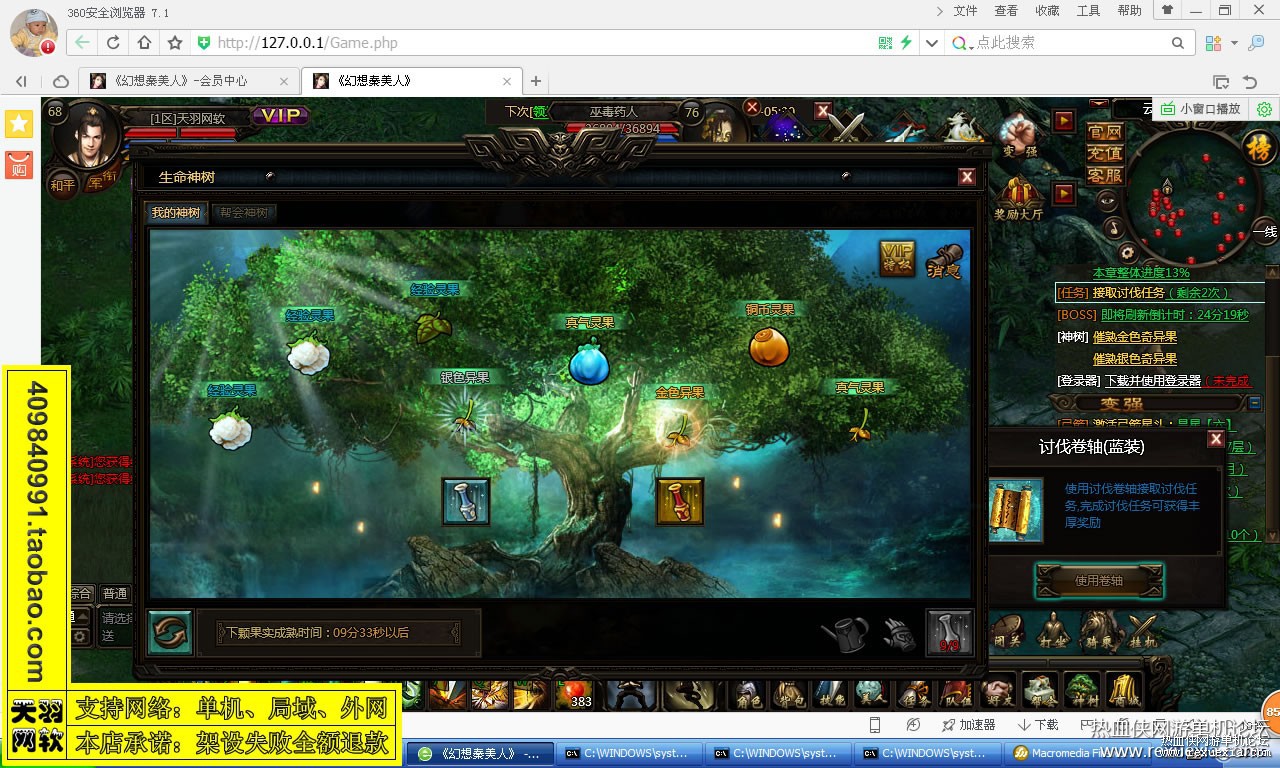
Task: Open the 美人 beauty icon
Action: pos(872,693)
